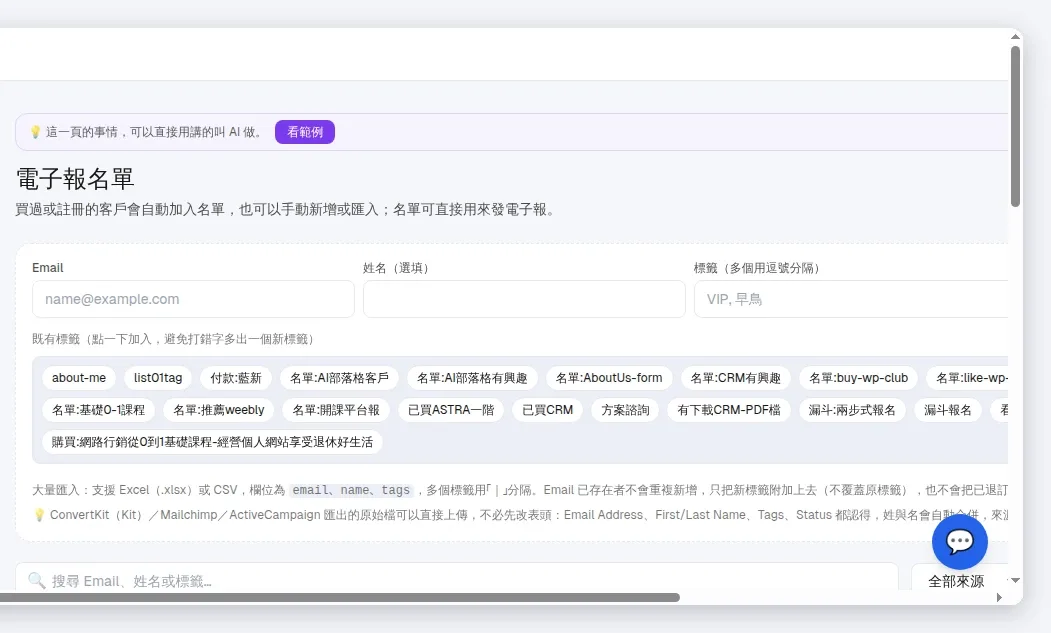1051x633 pixels.
Task: Add the 已買CRM tag
Action: [548, 410]
